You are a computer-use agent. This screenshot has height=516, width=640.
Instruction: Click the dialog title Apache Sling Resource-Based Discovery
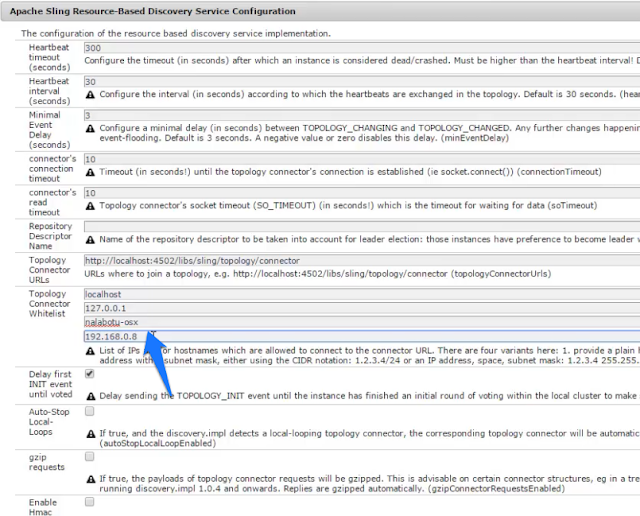[x=153, y=11]
